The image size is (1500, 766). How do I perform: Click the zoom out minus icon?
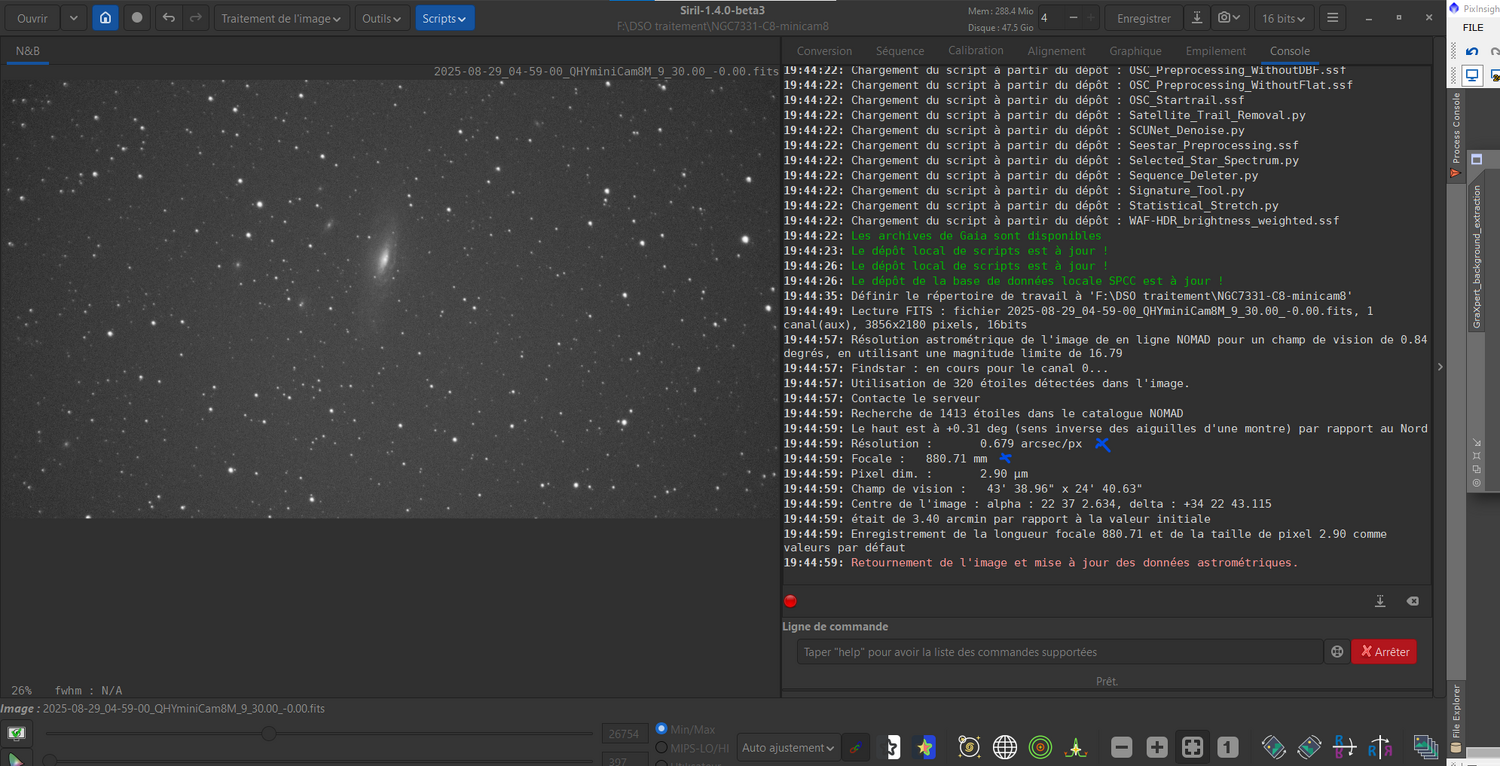pyautogui.click(x=1122, y=747)
